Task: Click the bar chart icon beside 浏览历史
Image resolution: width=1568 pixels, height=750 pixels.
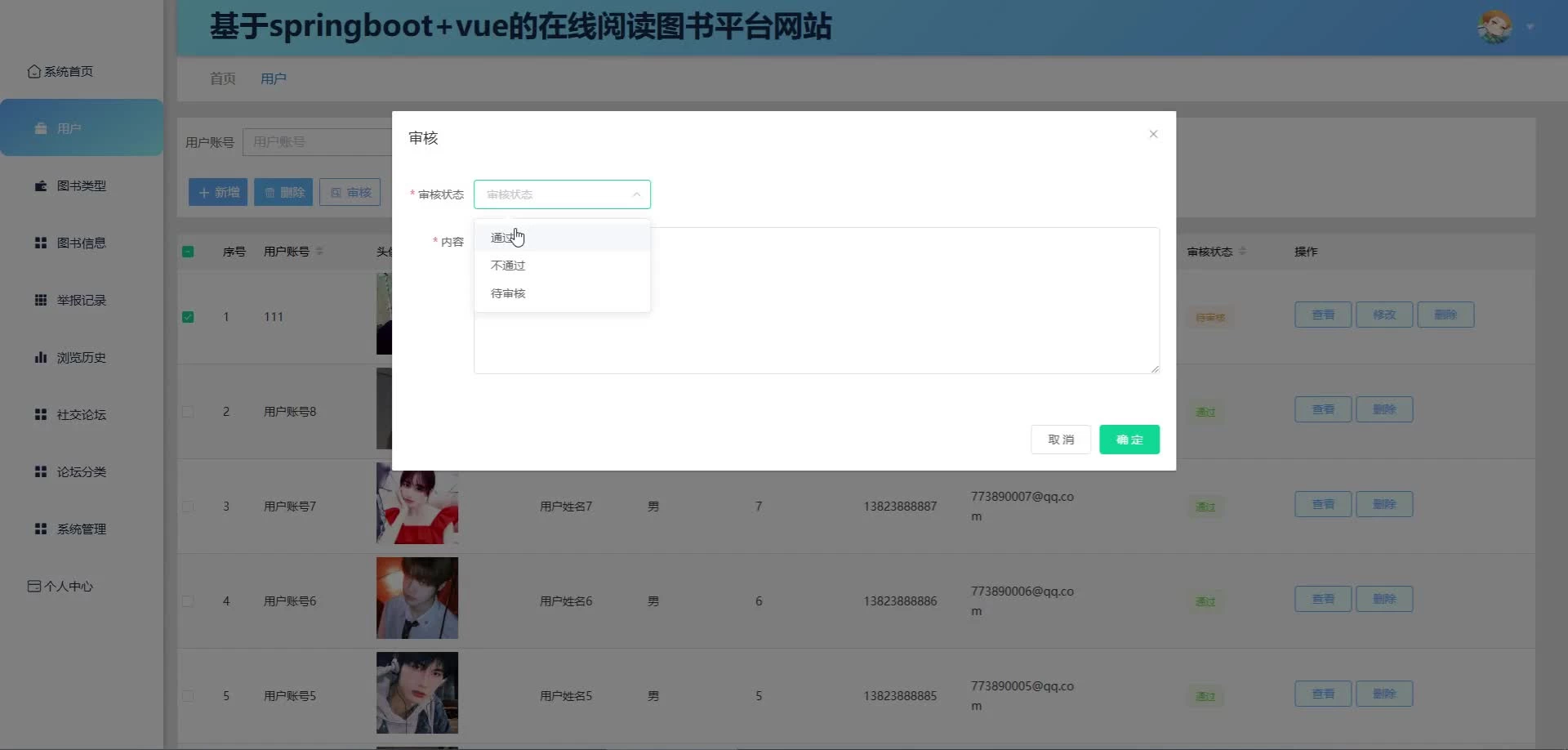Action: click(x=41, y=357)
